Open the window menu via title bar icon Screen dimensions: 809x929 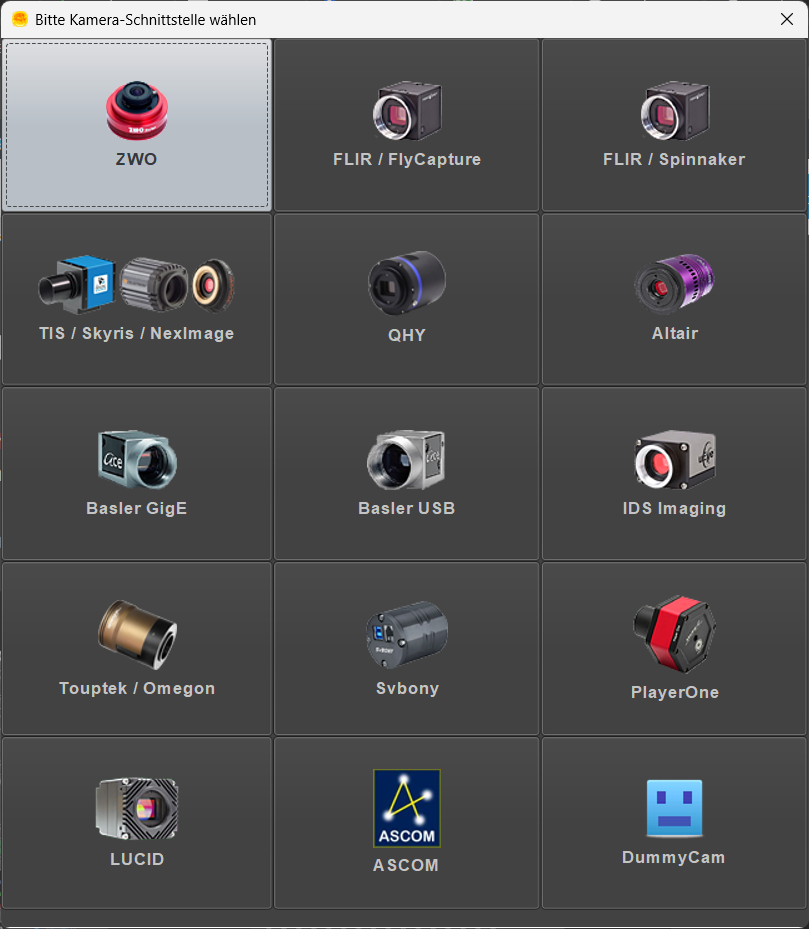coord(20,20)
